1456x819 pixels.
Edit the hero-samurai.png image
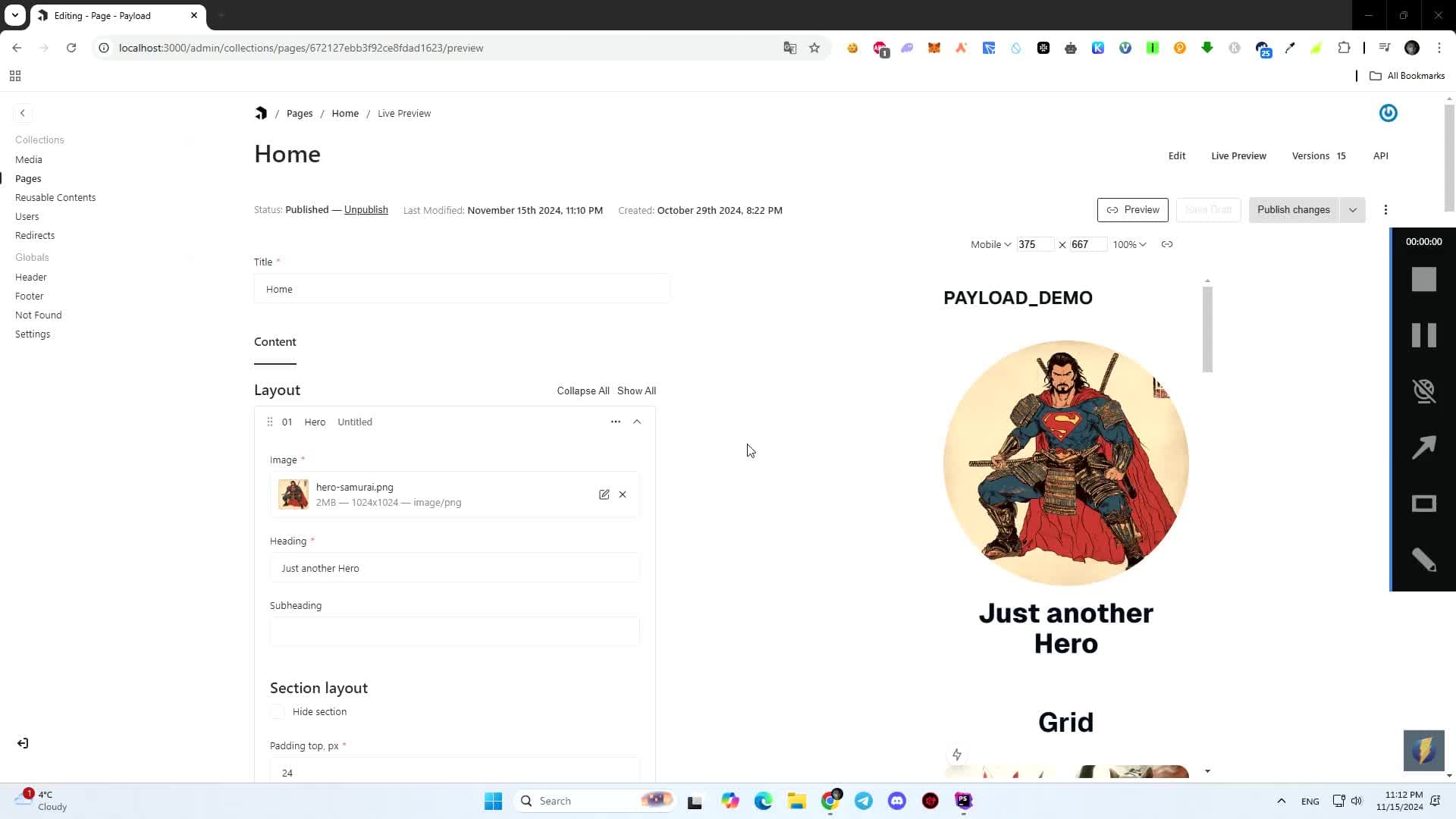604,494
